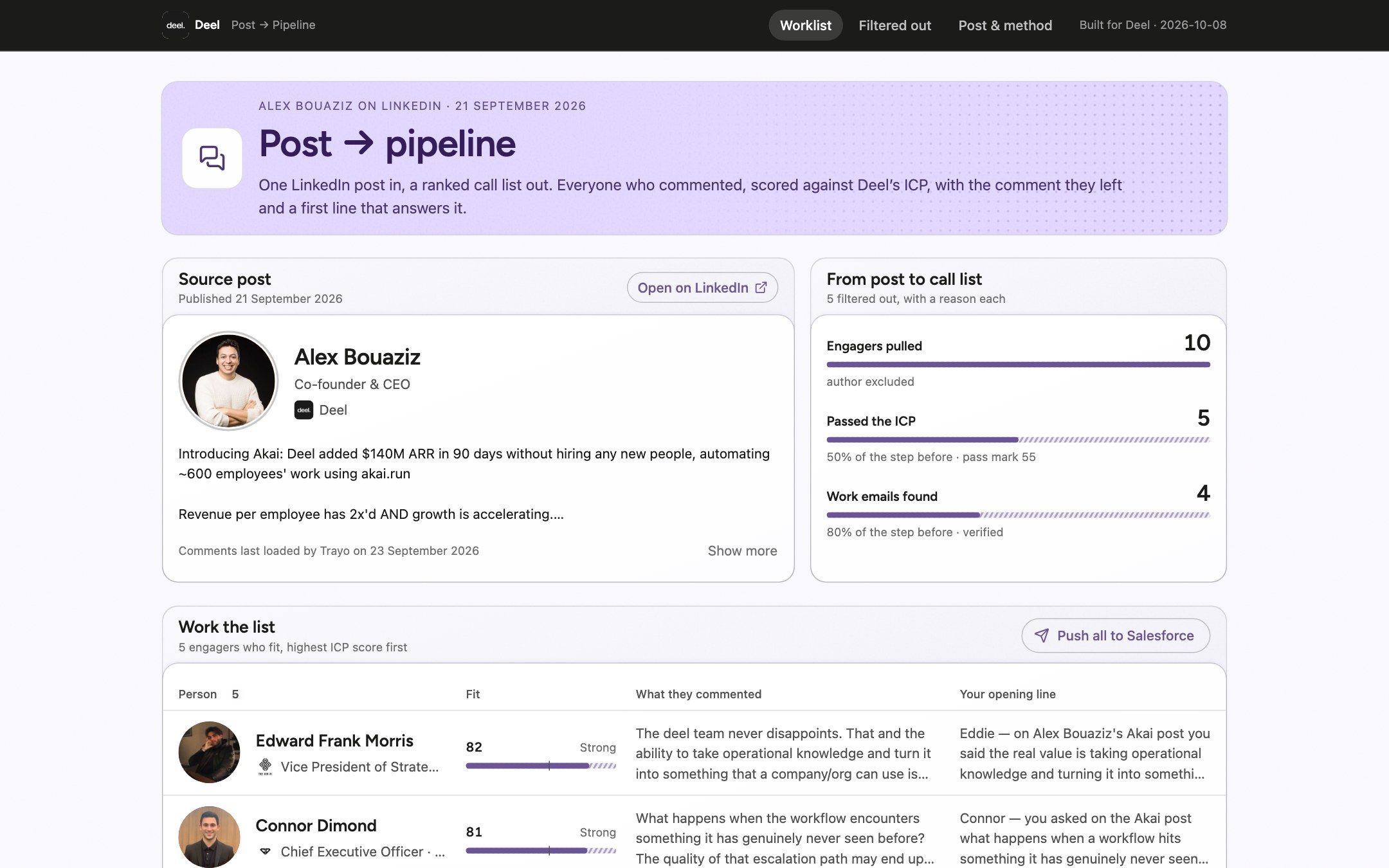Click Published 21 September 2026 text
This screenshot has height=868, width=1389.
[260, 298]
